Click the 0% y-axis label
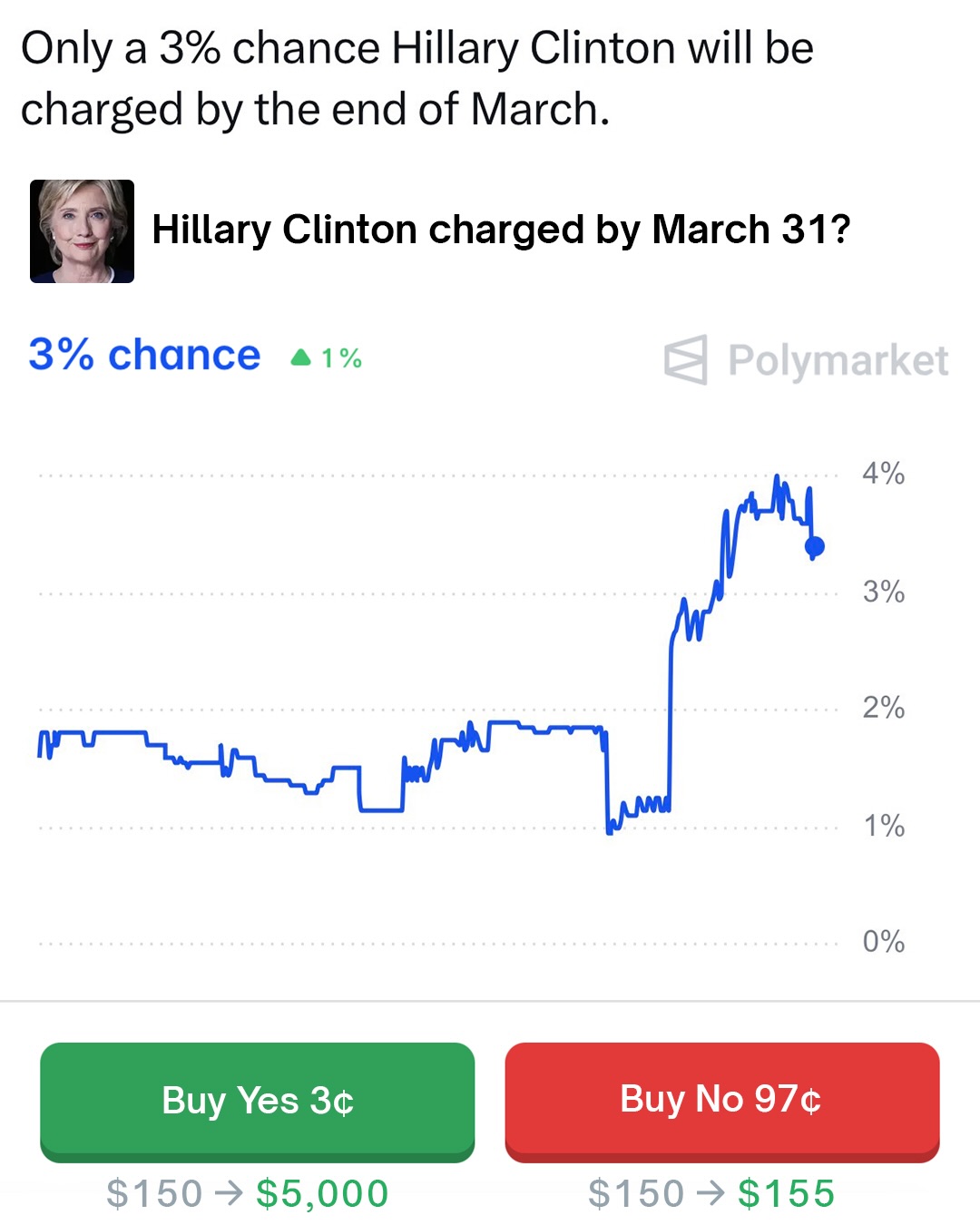Viewport: 980px width, 1225px height. tap(883, 942)
